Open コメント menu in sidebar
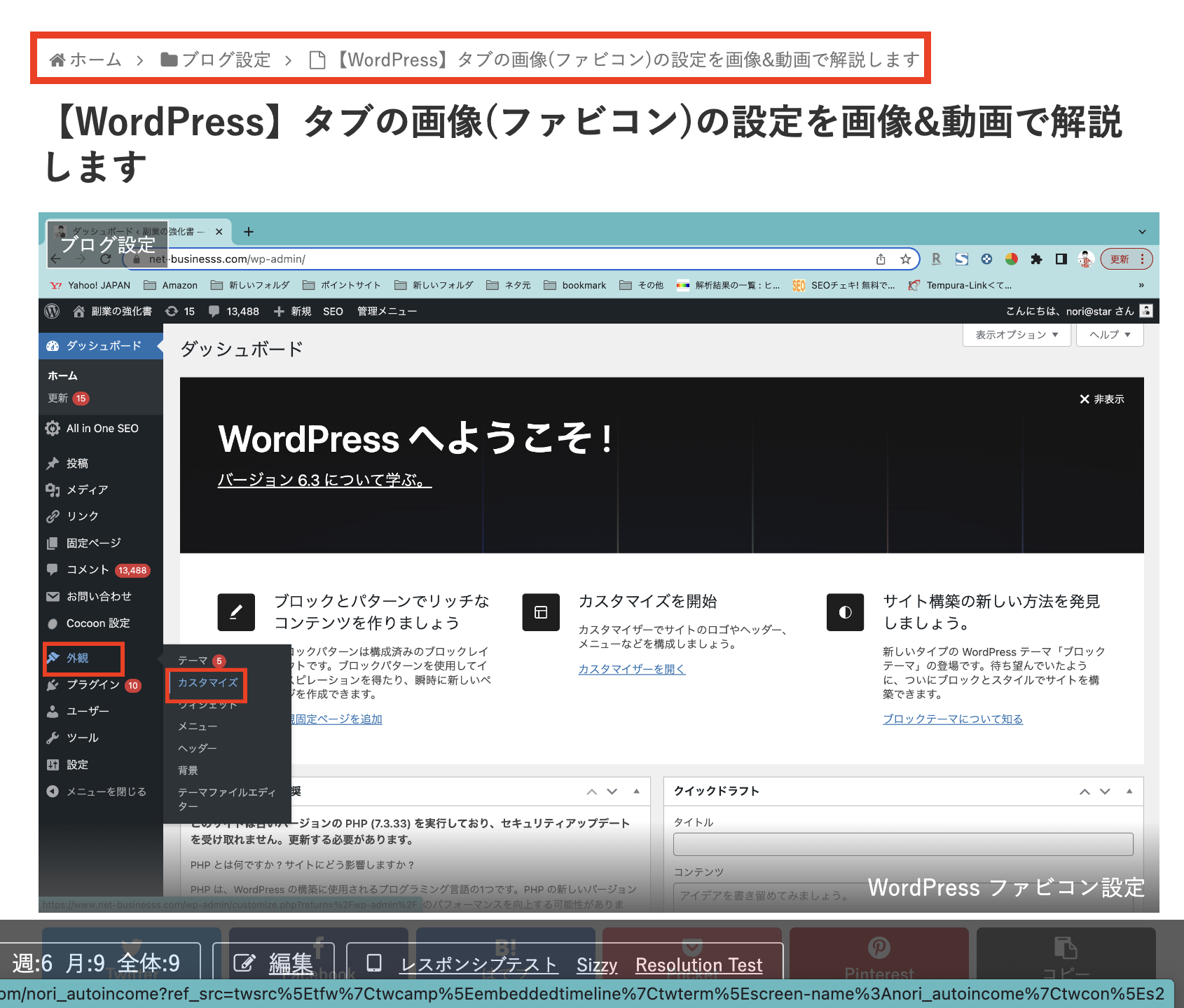The height and width of the screenshot is (1008, 1184). coord(101,570)
